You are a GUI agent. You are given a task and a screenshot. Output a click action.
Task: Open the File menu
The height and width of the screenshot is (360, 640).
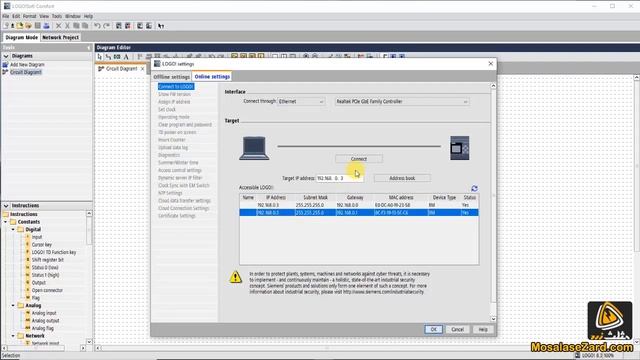(6, 16)
